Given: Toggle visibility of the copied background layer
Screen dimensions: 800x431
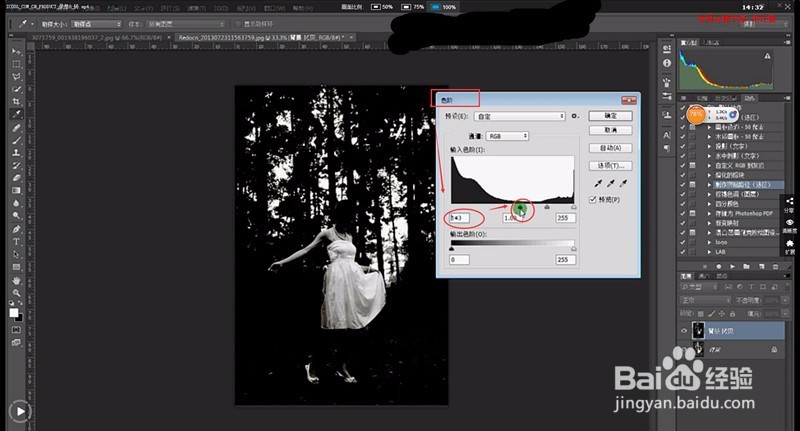Looking at the screenshot, I should (x=684, y=331).
